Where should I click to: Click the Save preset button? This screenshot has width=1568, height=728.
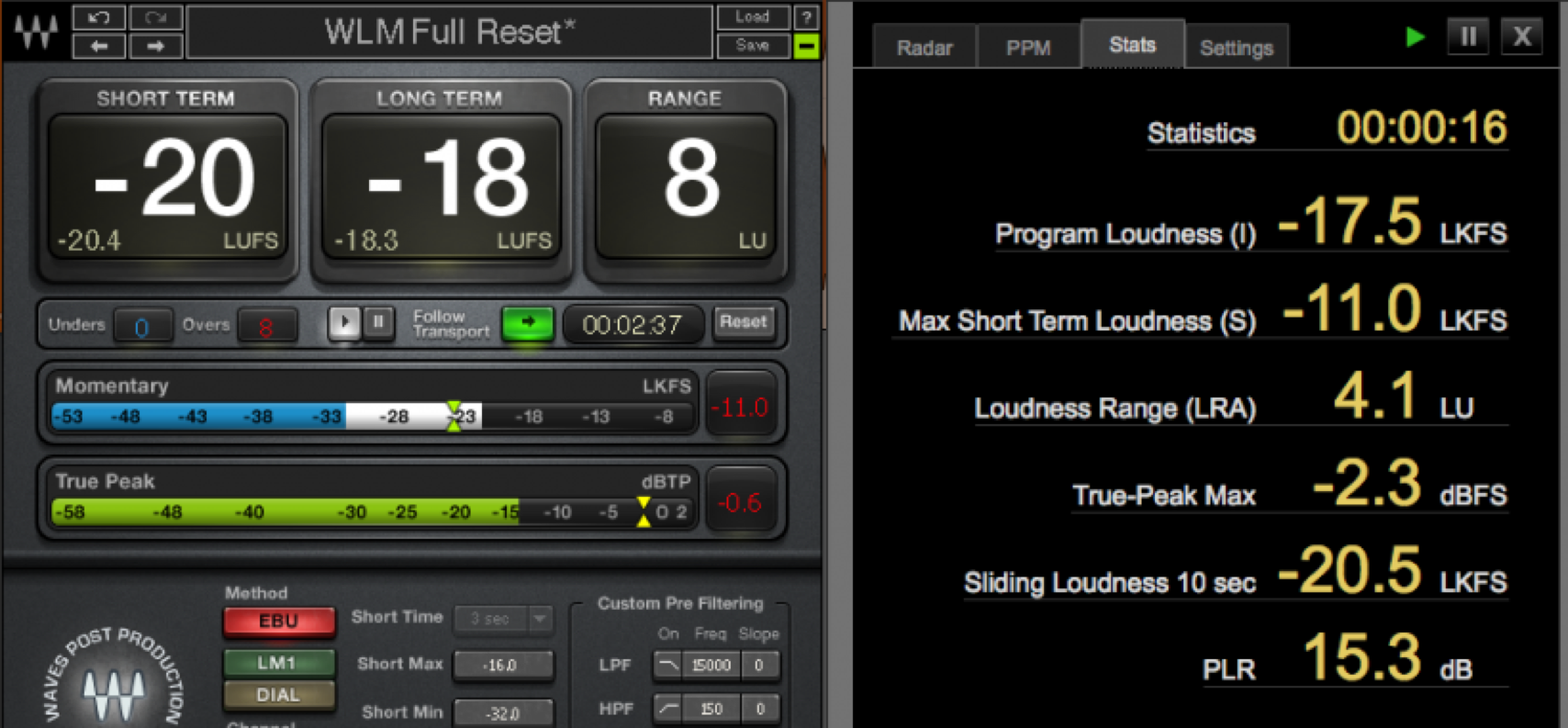click(x=752, y=45)
